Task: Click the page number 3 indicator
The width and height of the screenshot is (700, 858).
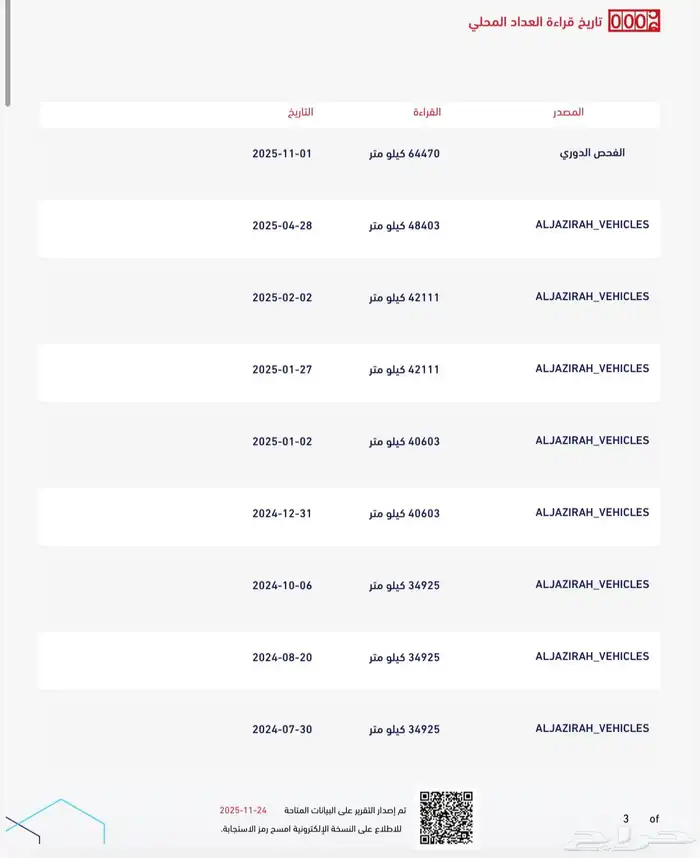Action: click(x=626, y=819)
